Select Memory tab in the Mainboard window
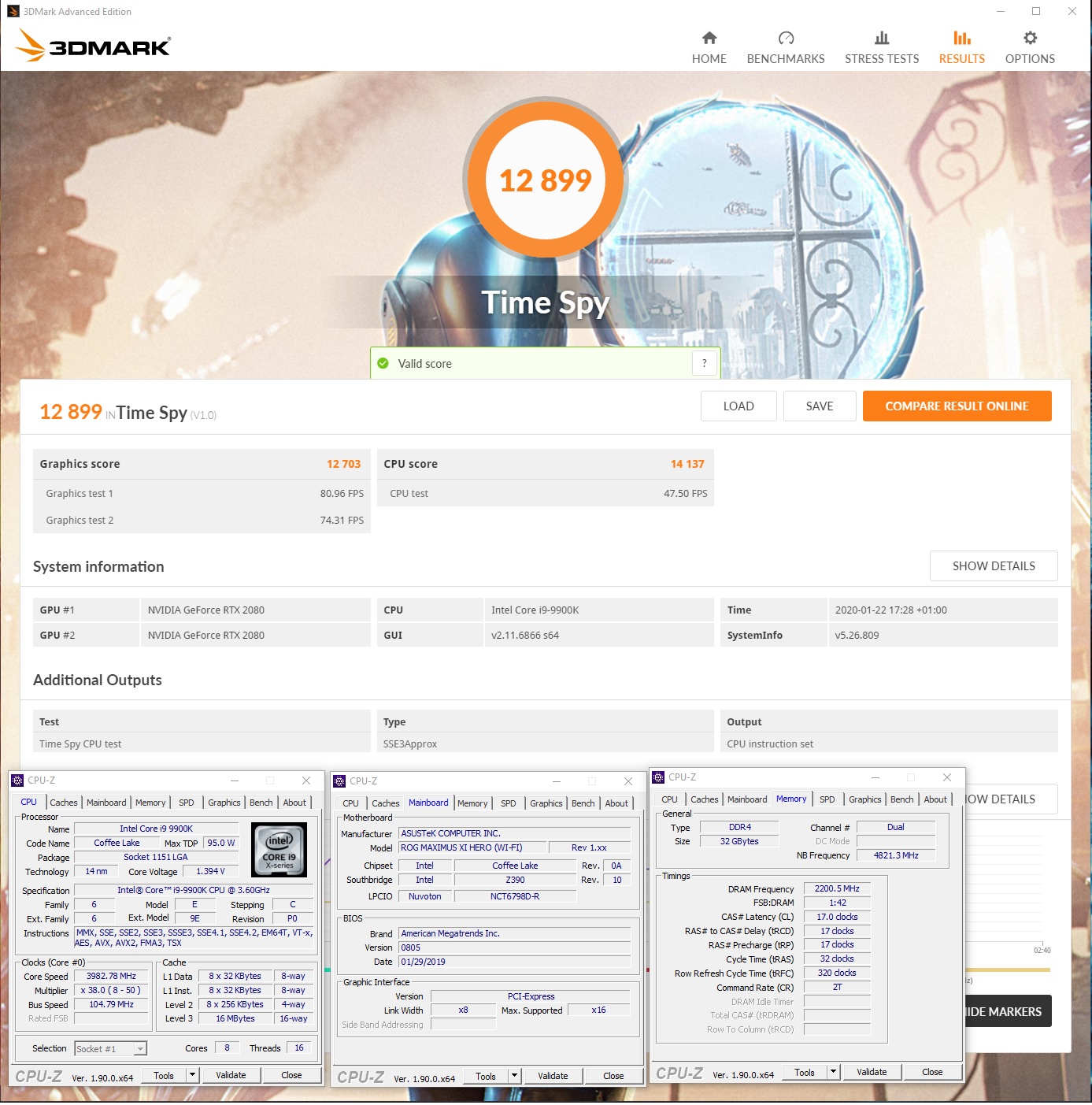 pyautogui.click(x=472, y=803)
